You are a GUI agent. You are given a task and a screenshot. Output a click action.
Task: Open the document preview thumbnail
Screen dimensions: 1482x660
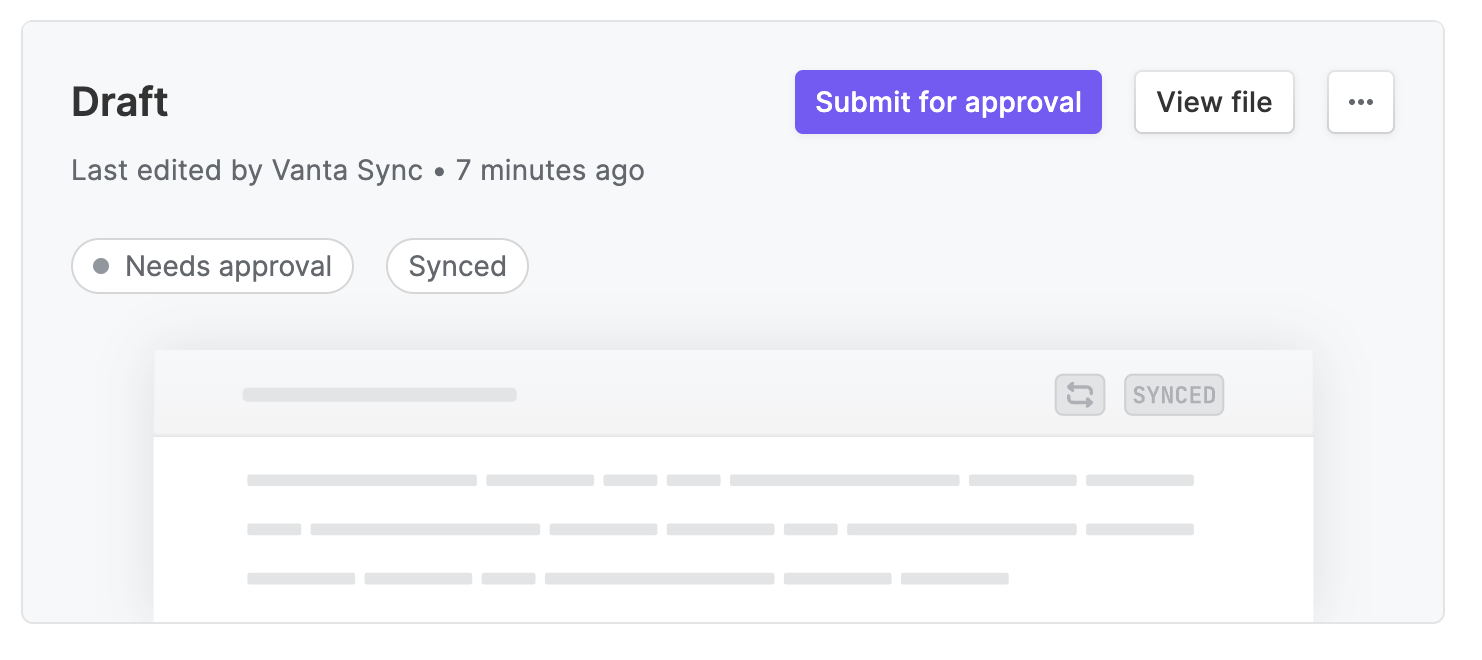(x=733, y=486)
